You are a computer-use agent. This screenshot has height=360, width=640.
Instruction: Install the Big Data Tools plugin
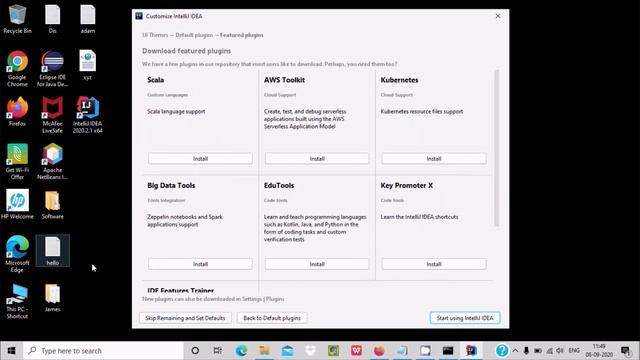click(200, 264)
